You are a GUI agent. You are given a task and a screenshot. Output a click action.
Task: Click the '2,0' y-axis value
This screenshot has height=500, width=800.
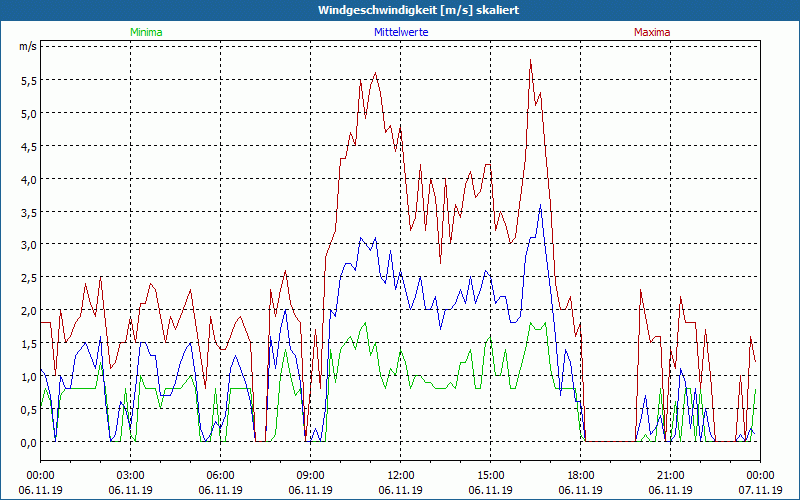pos(29,311)
